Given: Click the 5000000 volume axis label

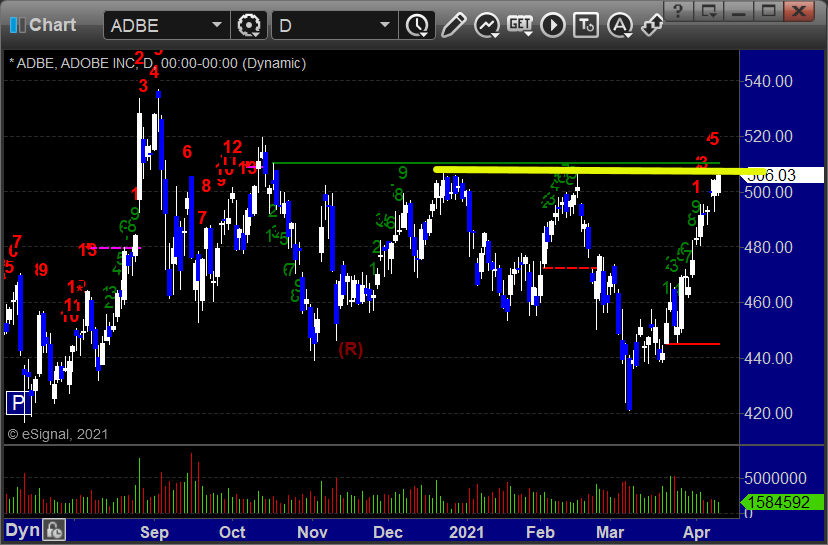Looking at the screenshot, I should pos(775,478).
